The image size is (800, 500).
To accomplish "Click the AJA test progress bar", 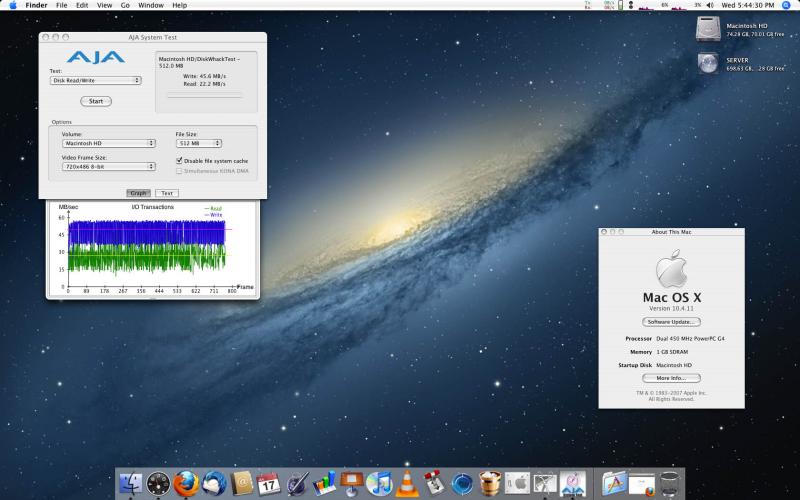I will point(205,95).
